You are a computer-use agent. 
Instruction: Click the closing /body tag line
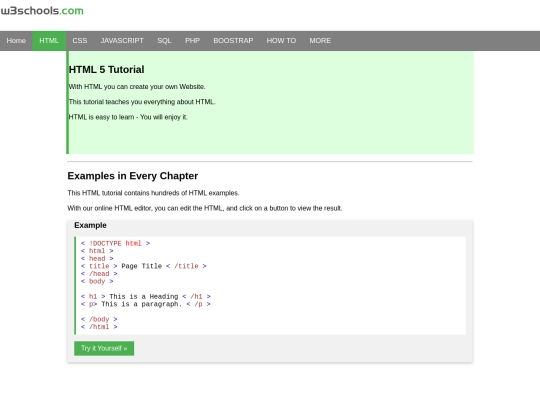(99, 319)
